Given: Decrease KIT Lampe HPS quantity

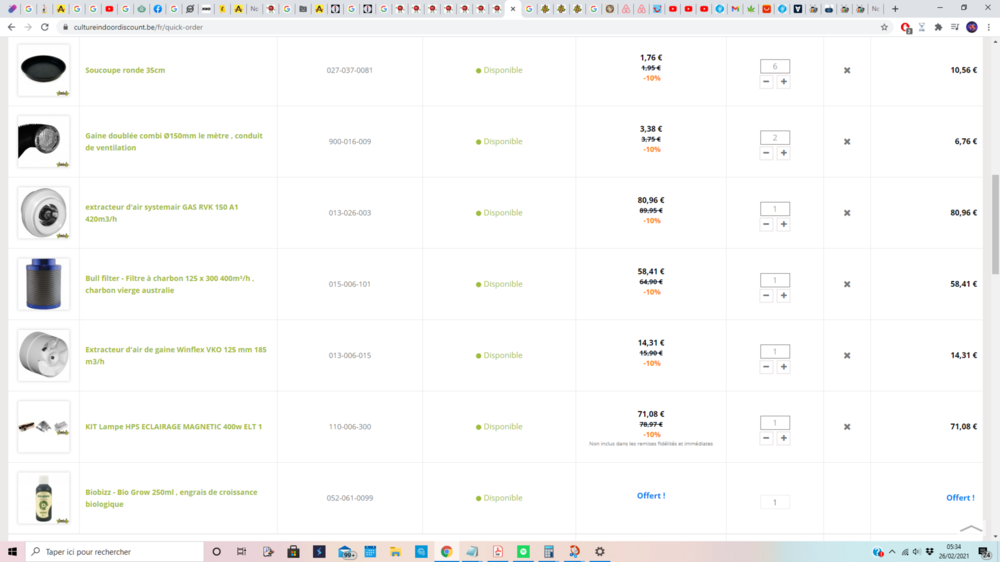Looking at the screenshot, I should [x=766, y=438].
